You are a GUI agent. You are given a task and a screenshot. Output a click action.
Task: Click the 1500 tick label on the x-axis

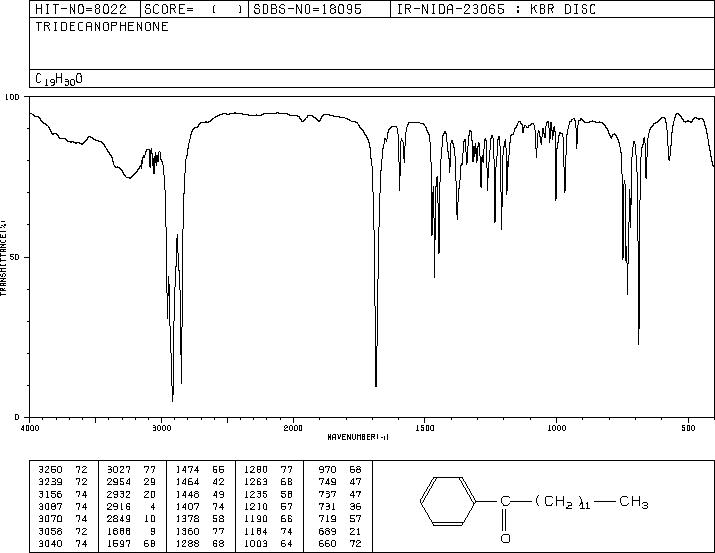coord(425,428)
